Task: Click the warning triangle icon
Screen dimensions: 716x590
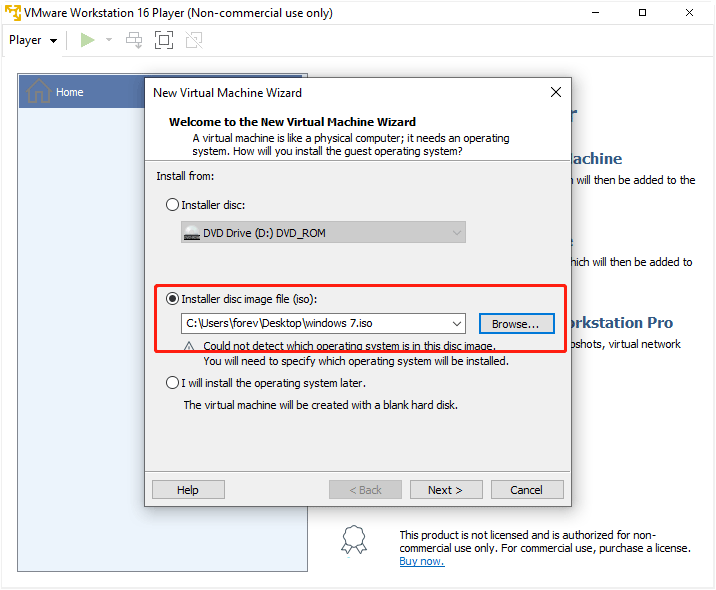Action: pyautogui.click(x=189, y=346)
